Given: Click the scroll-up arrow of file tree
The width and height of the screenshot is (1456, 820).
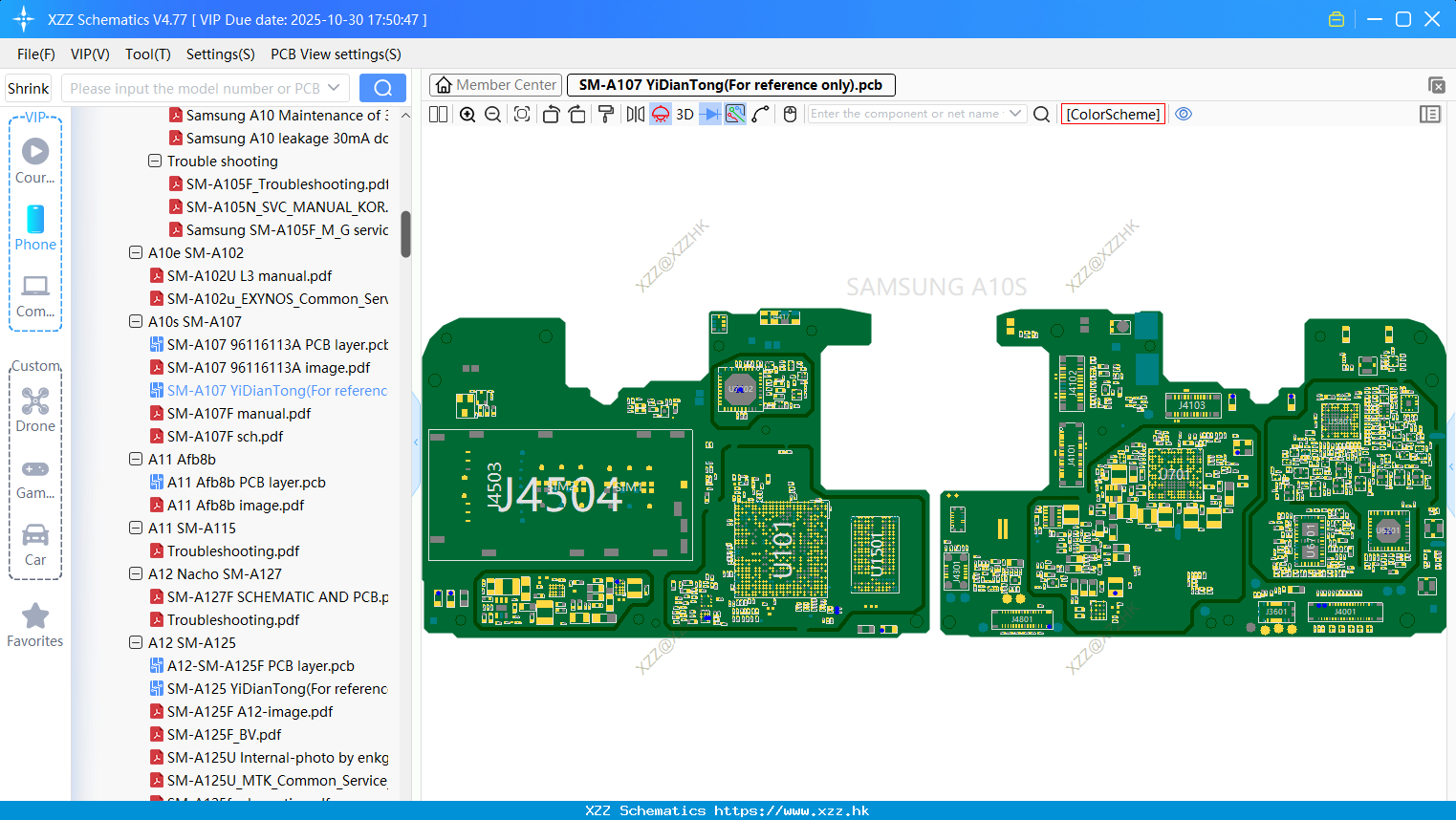Looking at the screenshot, I should (x=405, y=116).
